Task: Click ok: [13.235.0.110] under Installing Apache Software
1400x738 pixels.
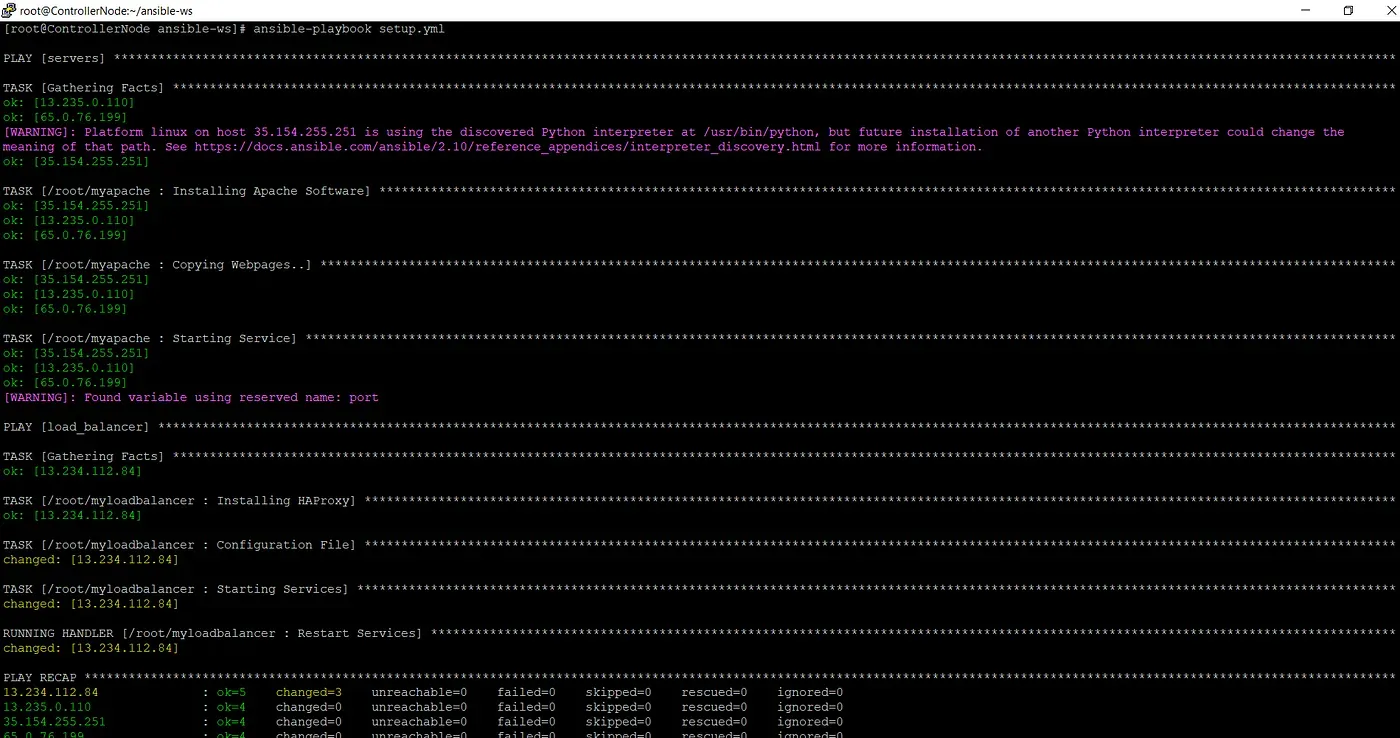Action: click(69, 221)
